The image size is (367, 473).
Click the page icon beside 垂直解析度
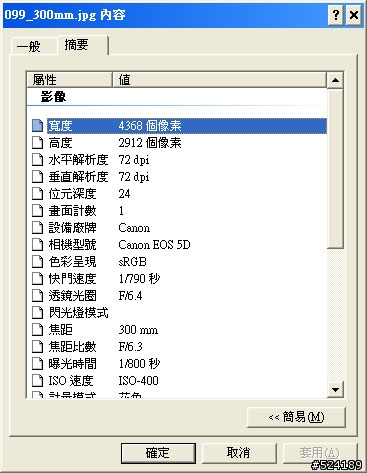(38, 177)
